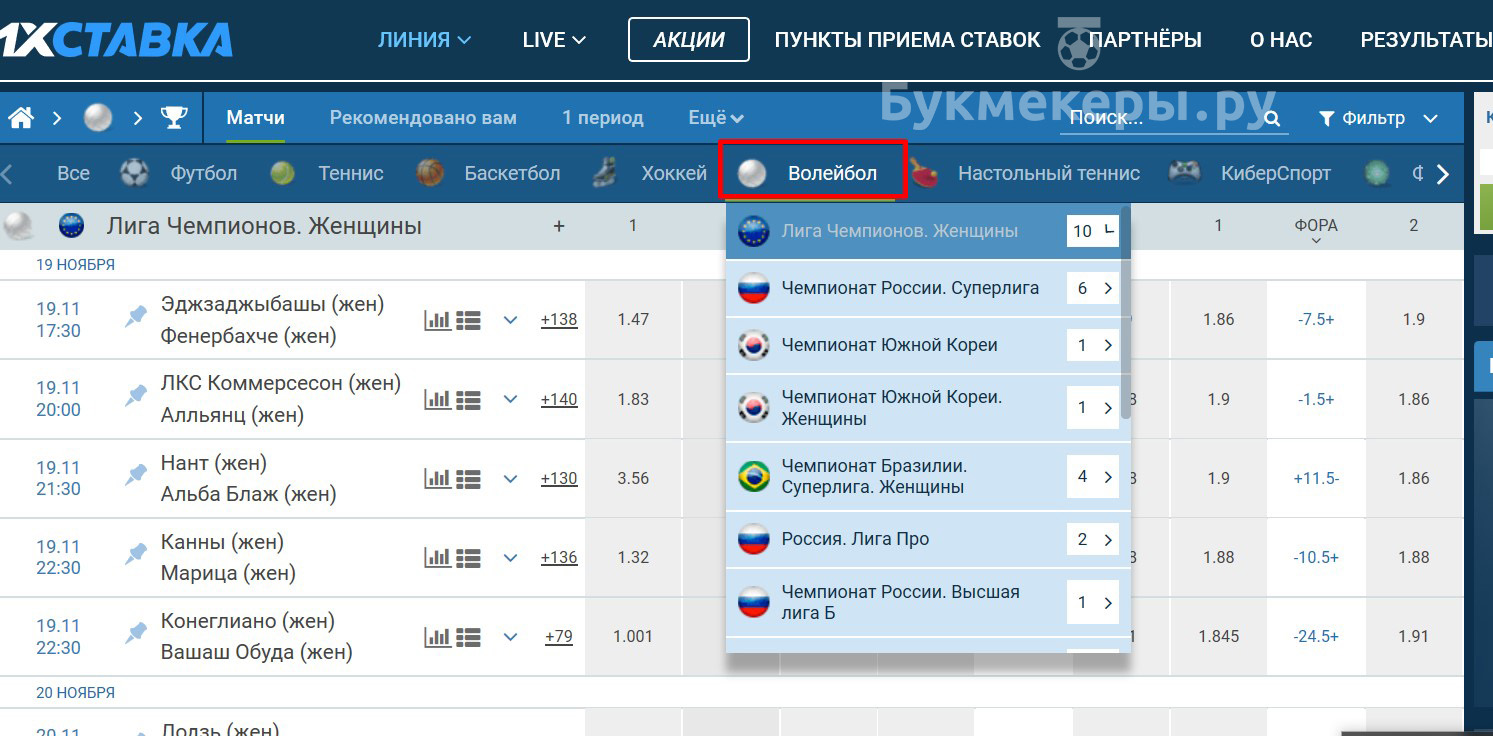Viewport: 1493px width, 736px height.
Task: Select the Баскетбол sport icon
Action: click(x=430, y=173)
